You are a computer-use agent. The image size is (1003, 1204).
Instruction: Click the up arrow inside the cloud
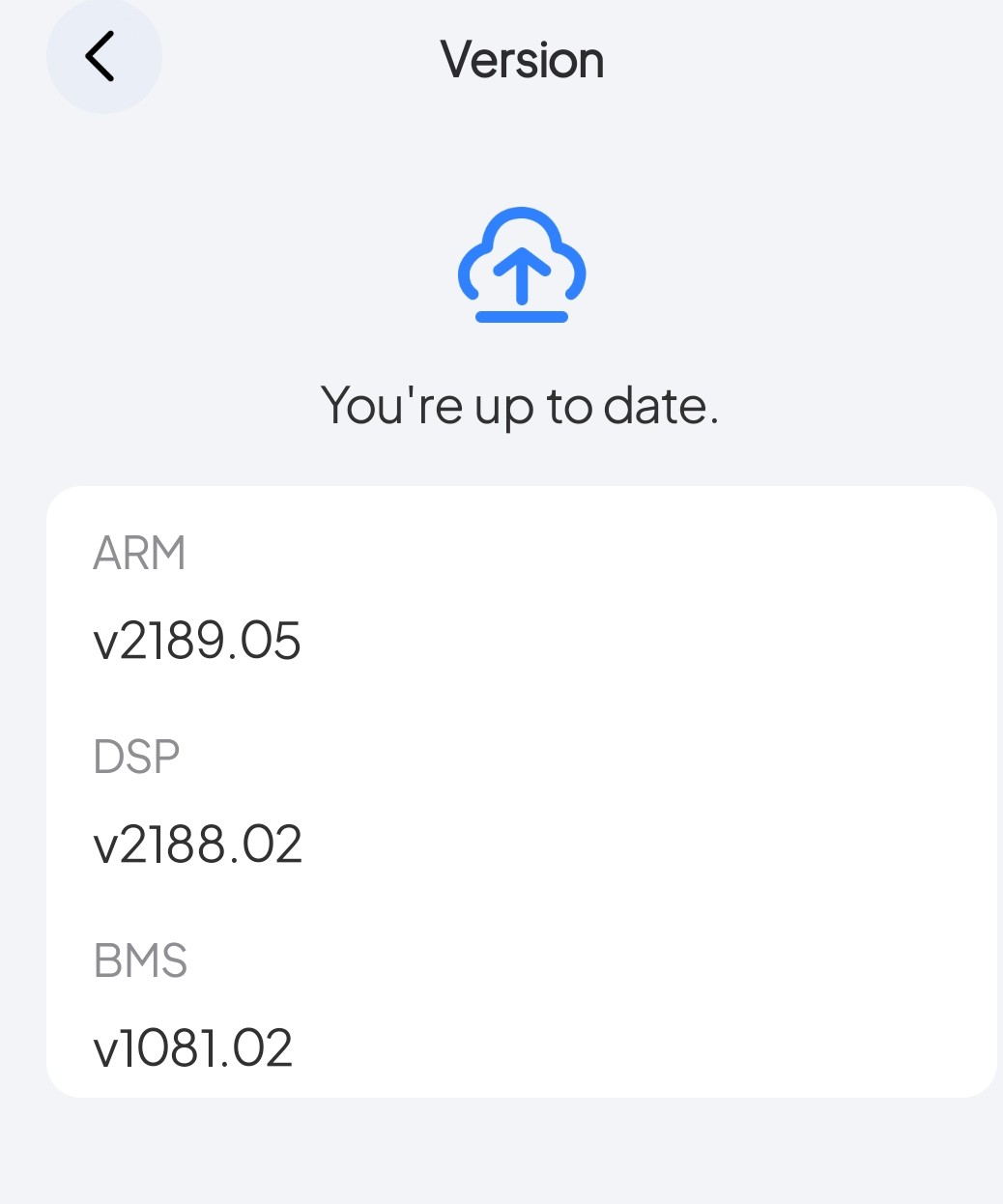[x=522, y=273]
